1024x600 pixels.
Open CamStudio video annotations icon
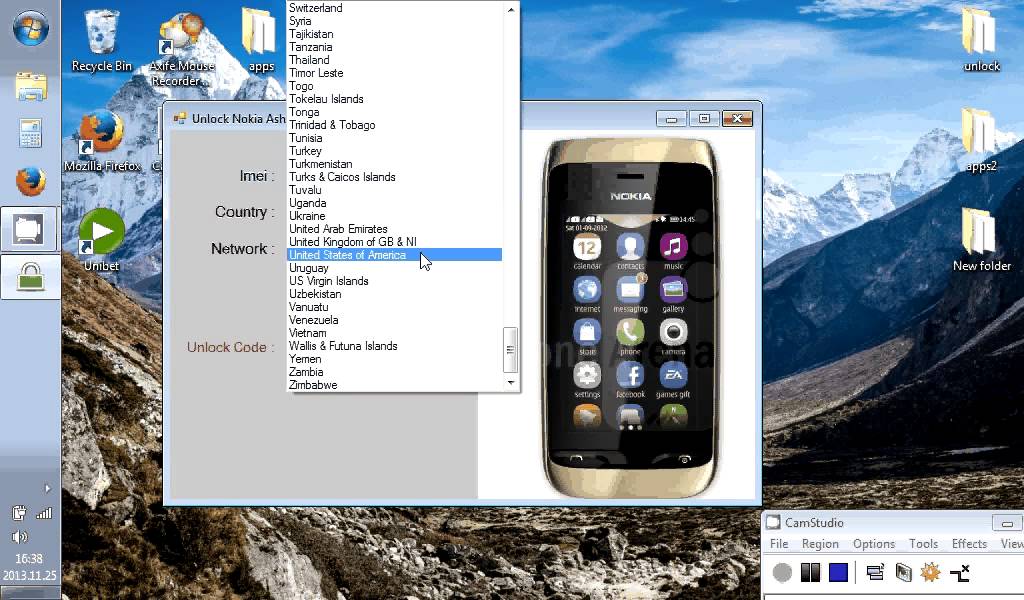click(903, 573)
